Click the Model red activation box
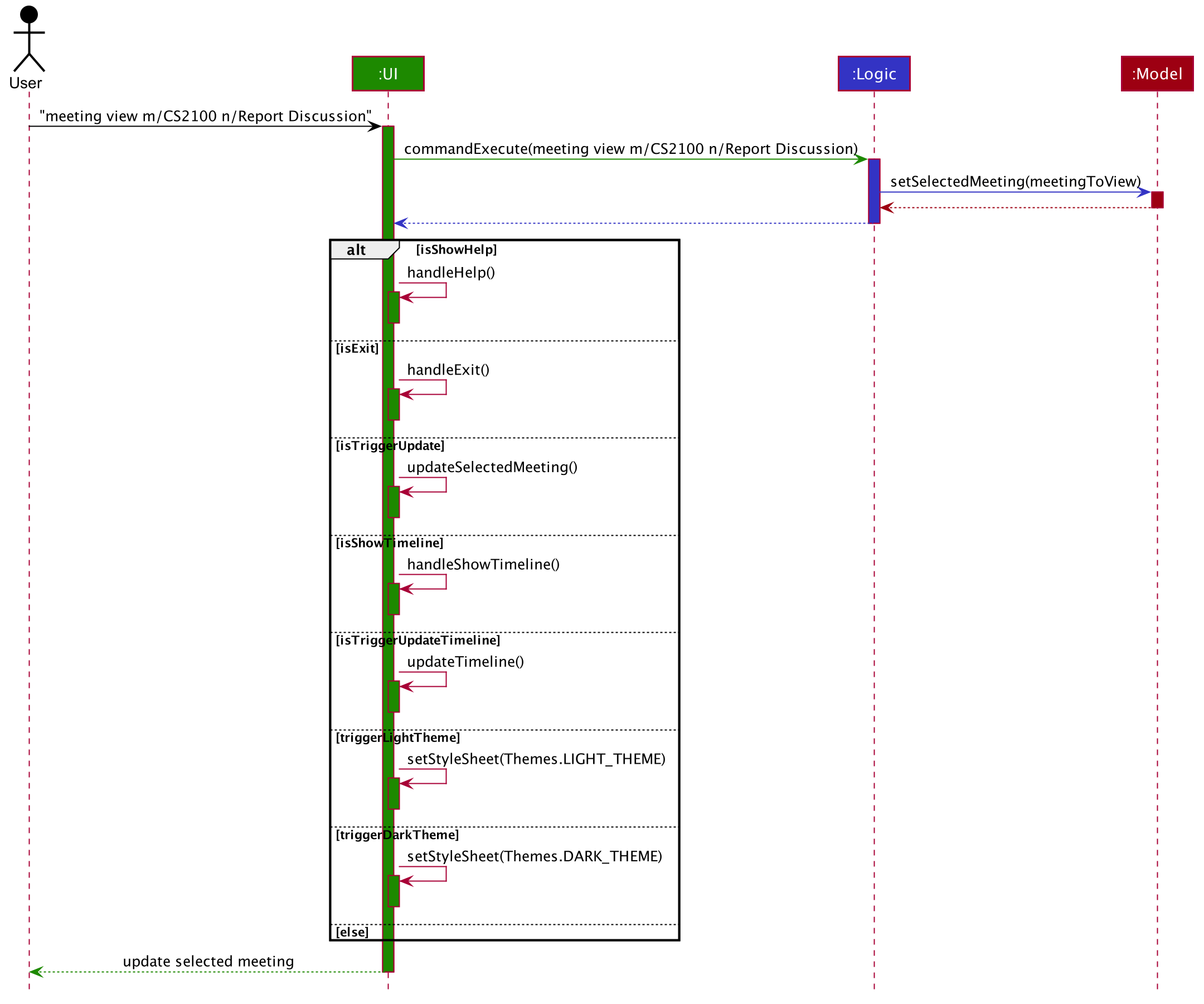 (x=1157, y=200)
